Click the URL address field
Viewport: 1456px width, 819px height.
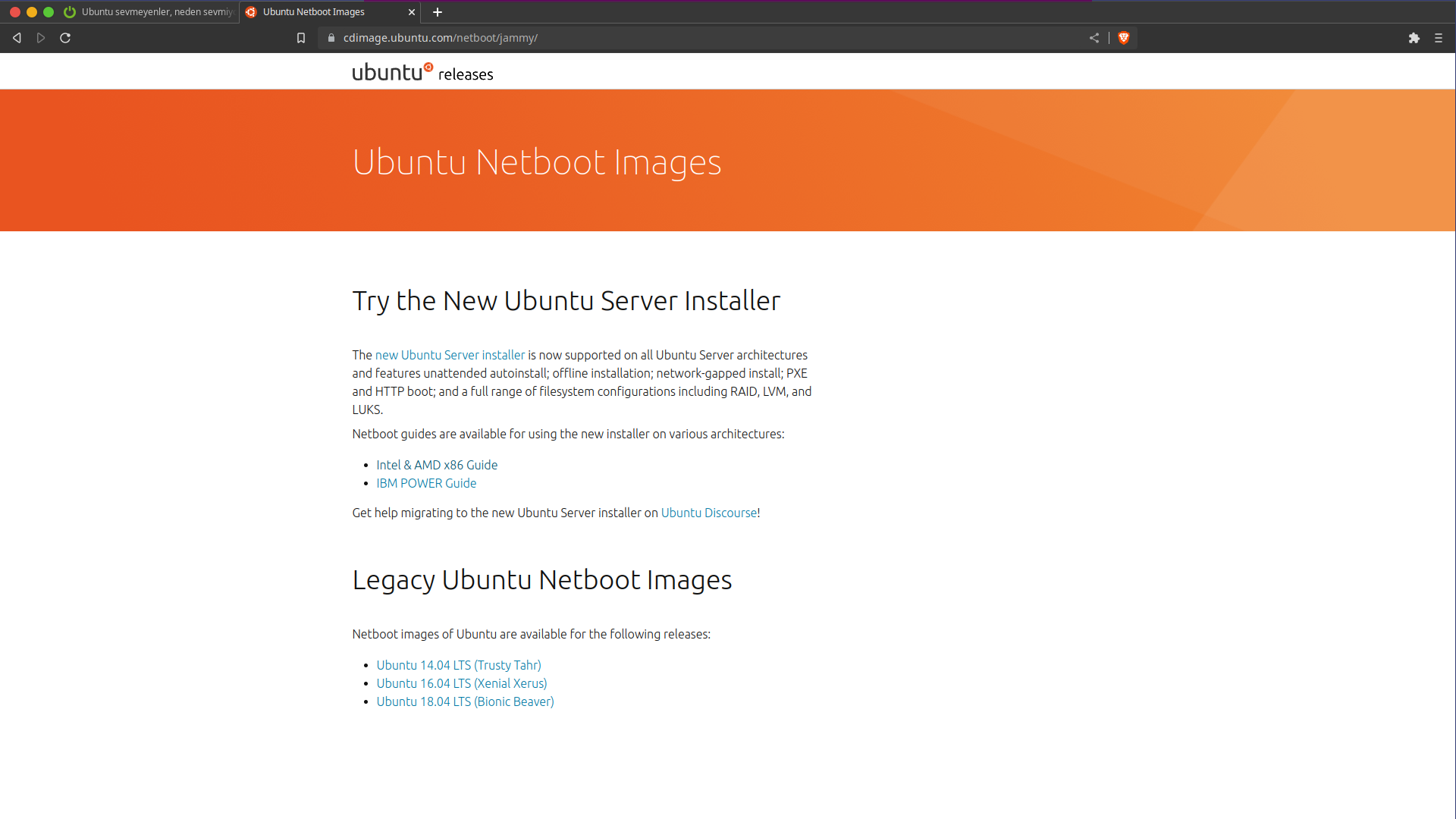point(682,38)
